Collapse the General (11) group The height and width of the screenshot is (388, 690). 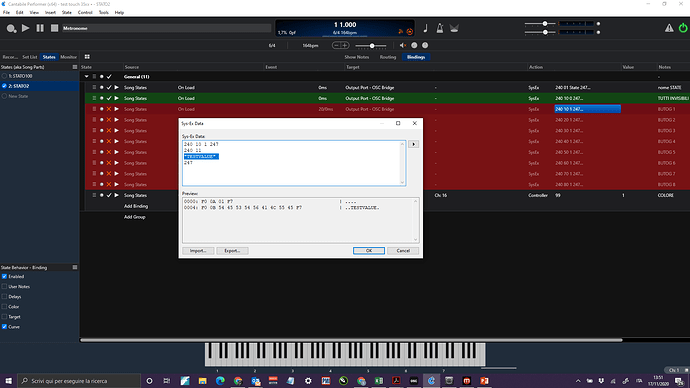(x=87, y=77)
